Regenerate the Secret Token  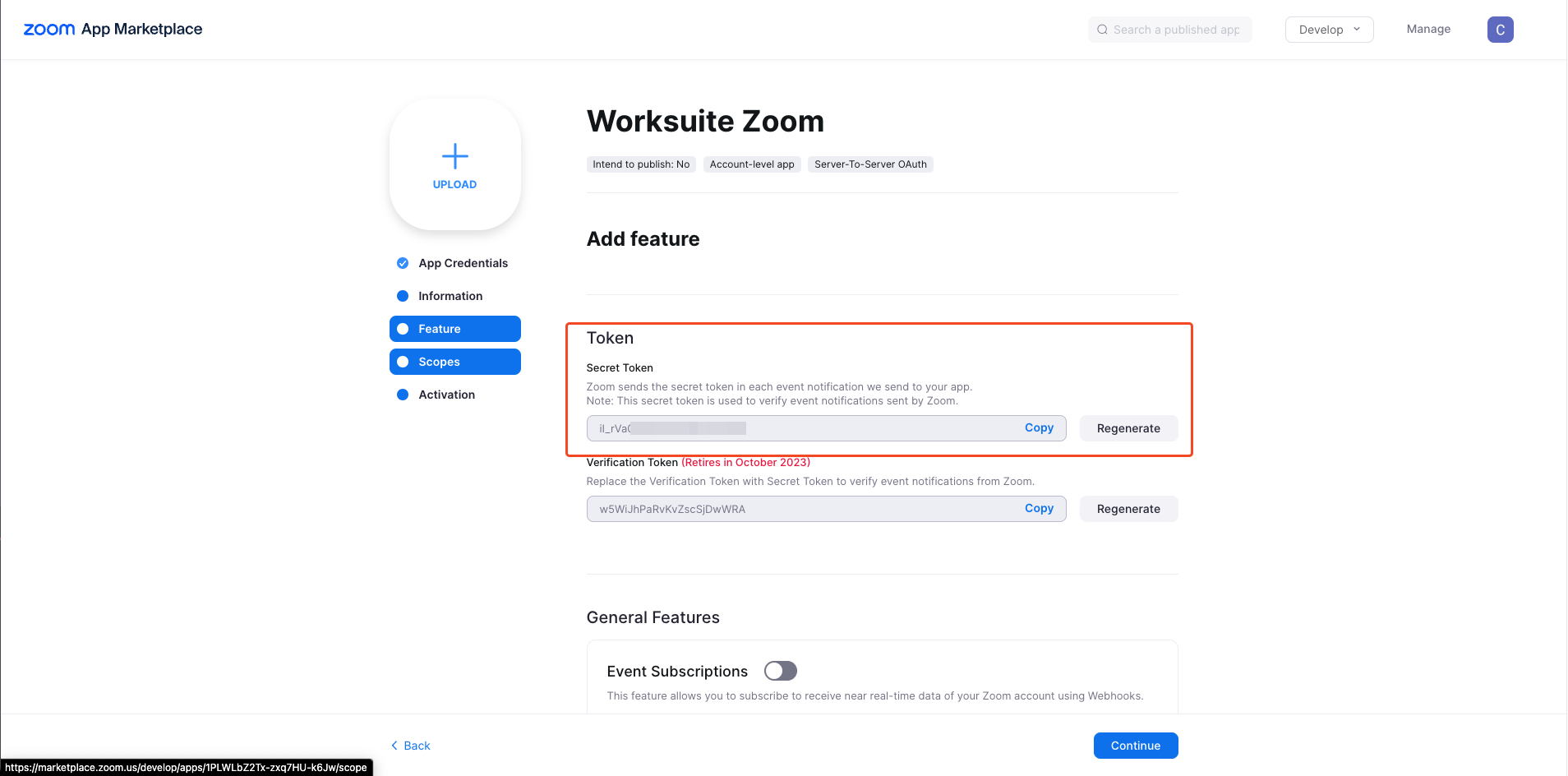click(x=1128, y=428)
